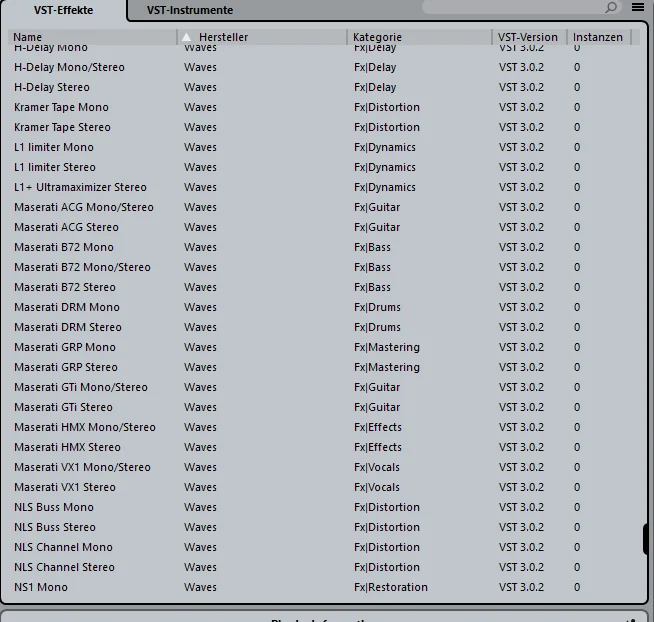Select Maserati VX1 Stereo row

coord(324,488)
